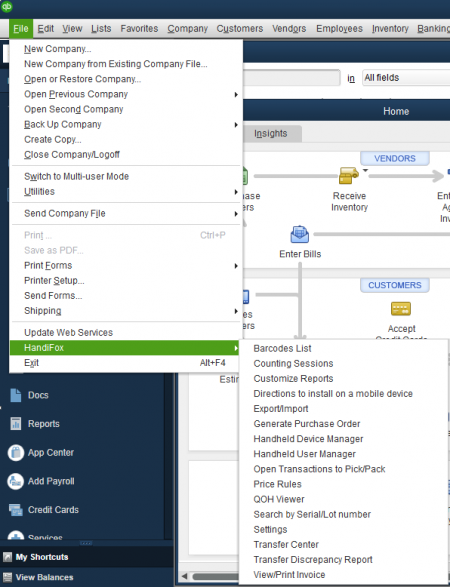Viewport: 450px width, 587px height.
Task: Click the horizontal scrollbar left arrow
Action: pos(184,576)
